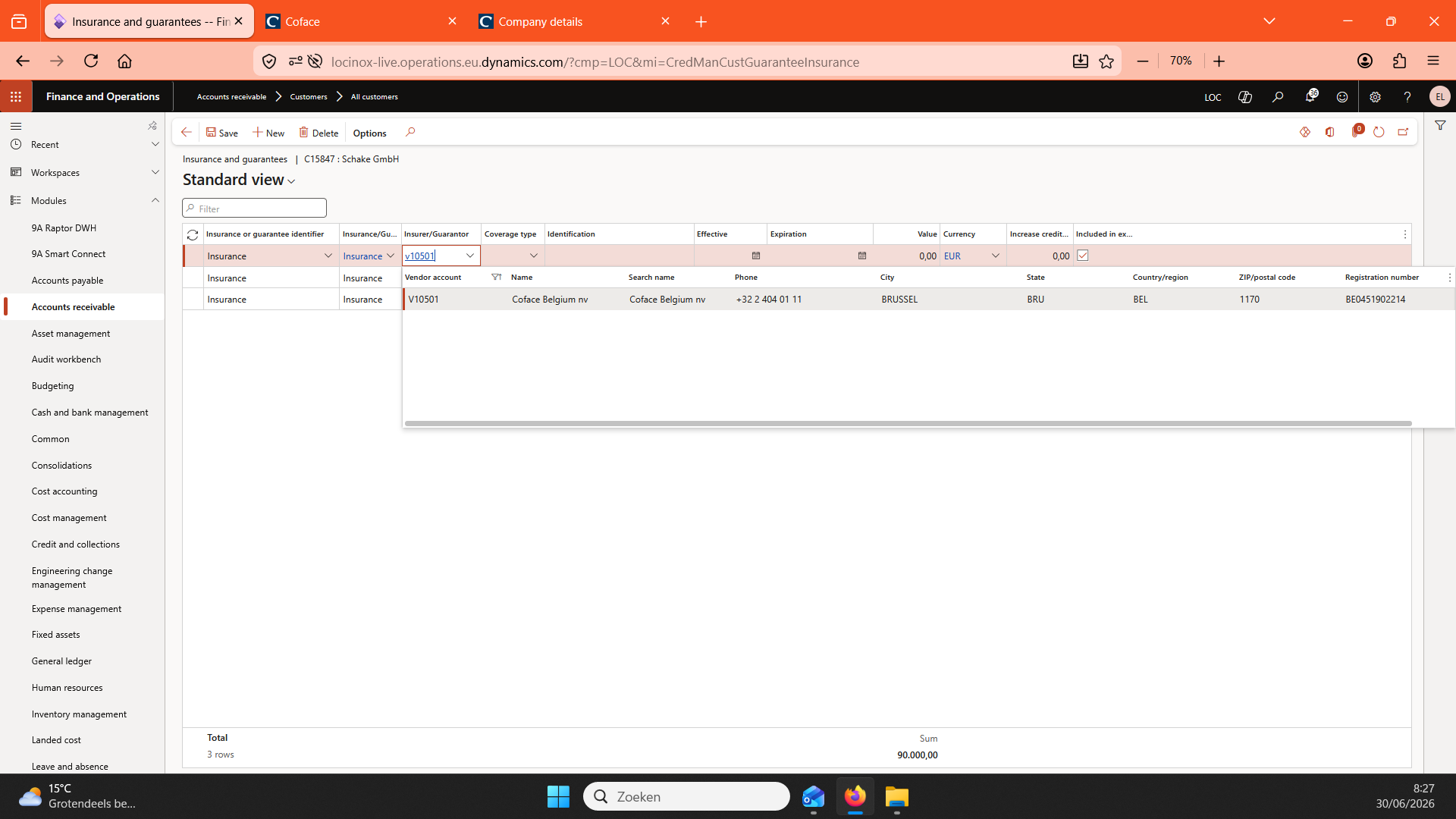Click the notifications bell icon
The image size is (1456, 819).
[1310, 96]
